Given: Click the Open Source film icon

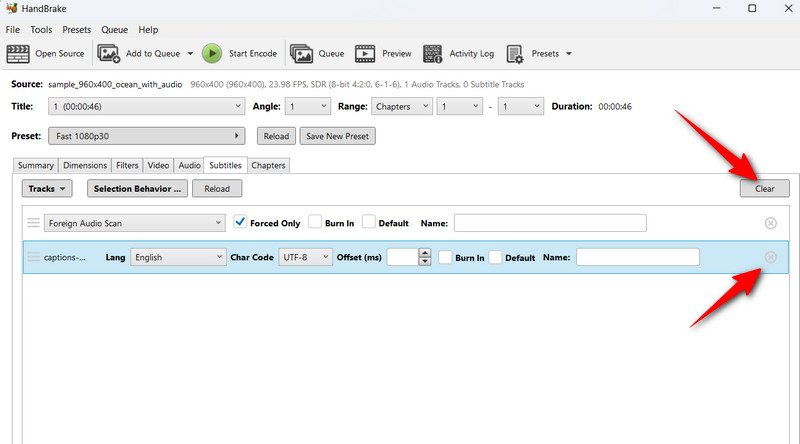Looking at the screenshot, I should (18, 53).
